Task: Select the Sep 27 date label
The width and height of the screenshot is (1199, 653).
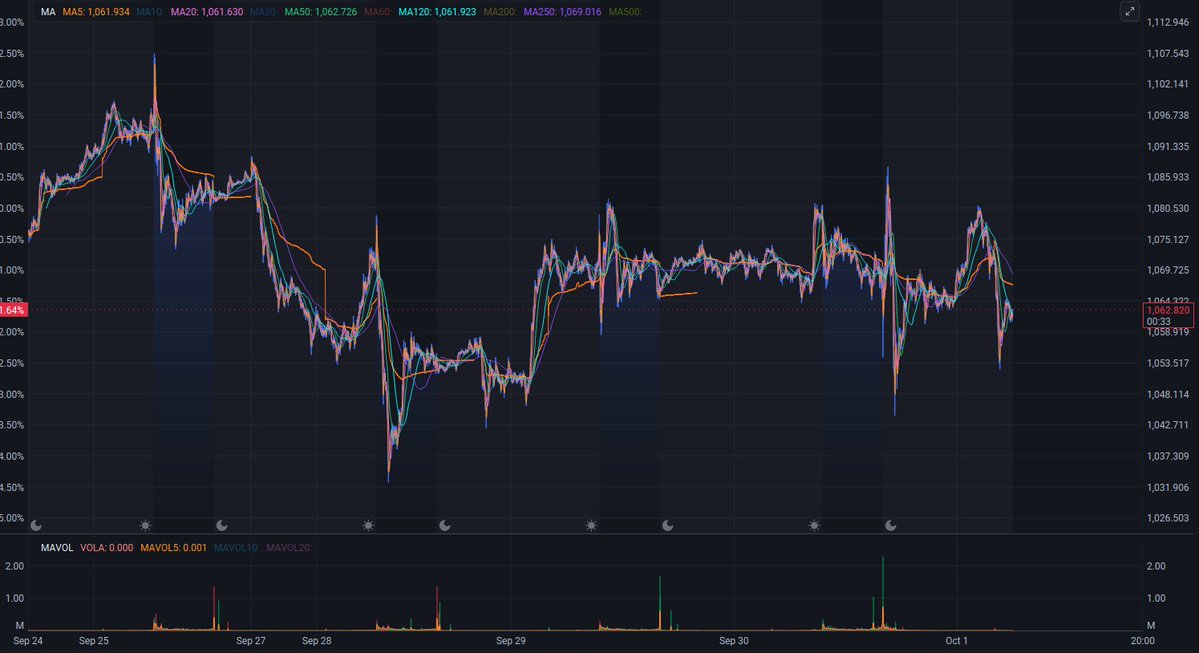Action: point(251,641)
